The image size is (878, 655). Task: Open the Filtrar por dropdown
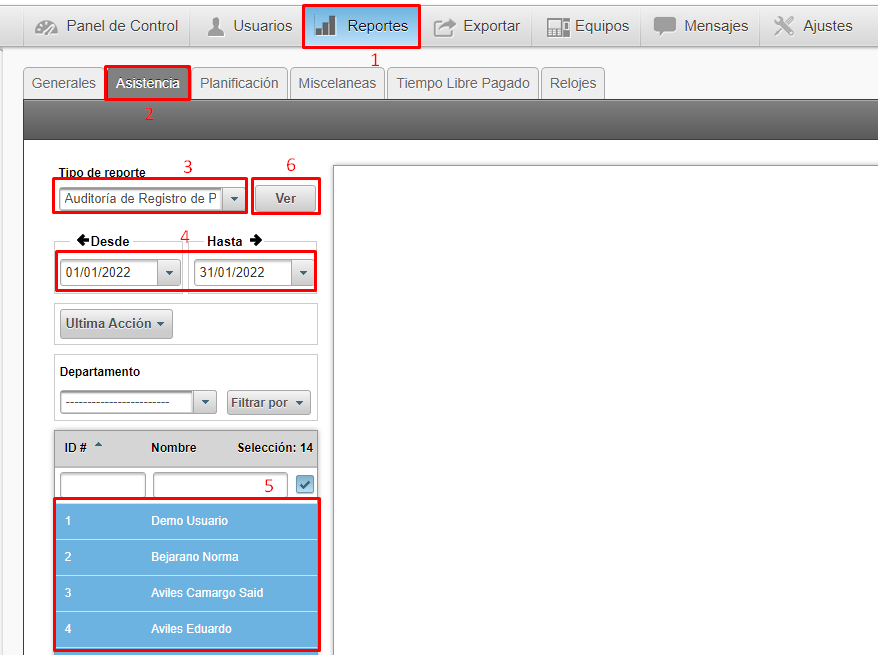pyautogui.click(x=268, y=403)
